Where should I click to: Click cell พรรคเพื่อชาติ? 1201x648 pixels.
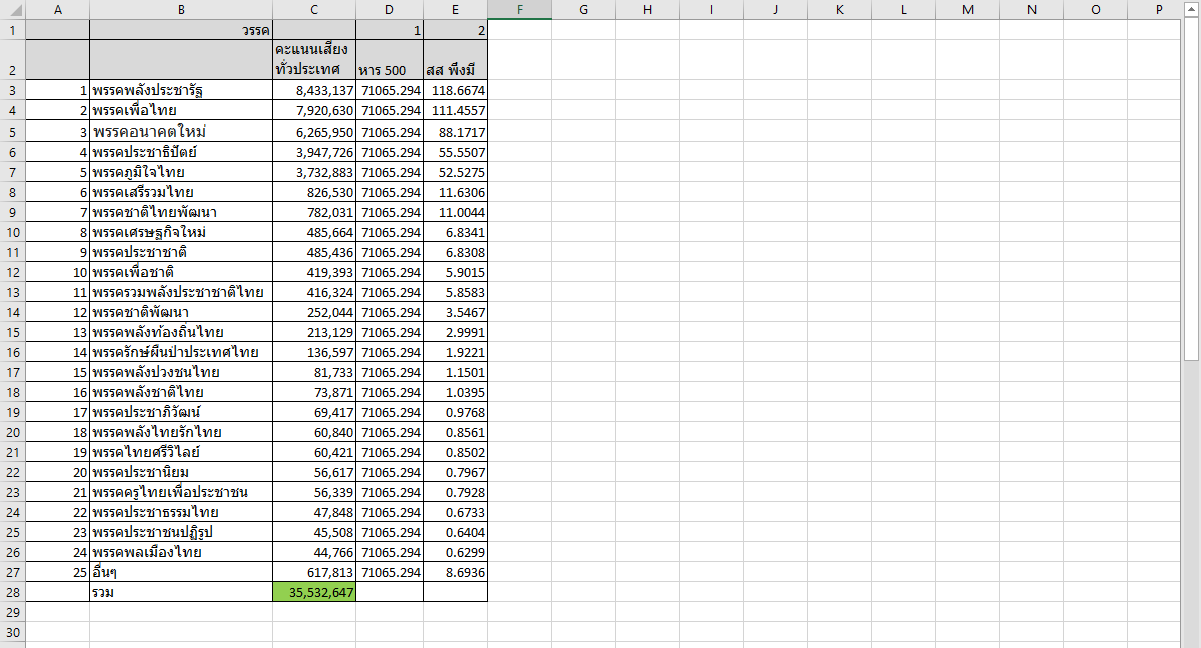point(181,271)
